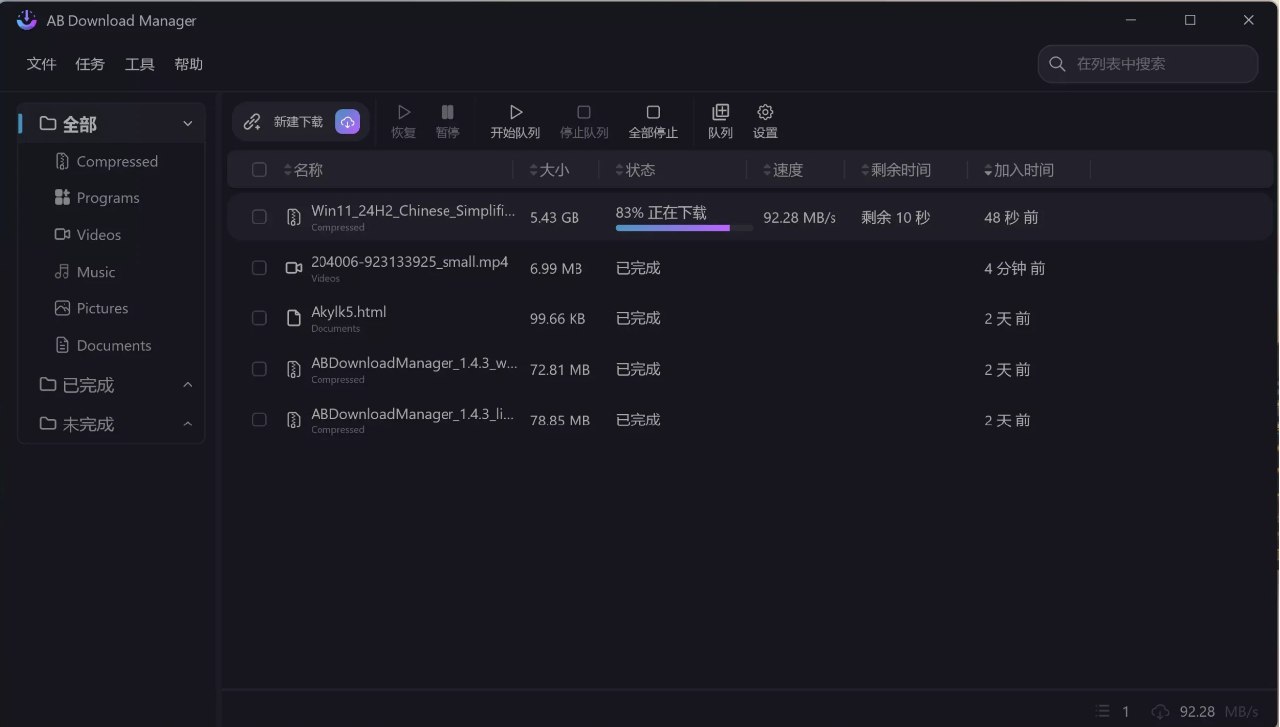Click the search magnifier icon
This screenshot has height=727, width=1280.
(x=1057, y=64)
